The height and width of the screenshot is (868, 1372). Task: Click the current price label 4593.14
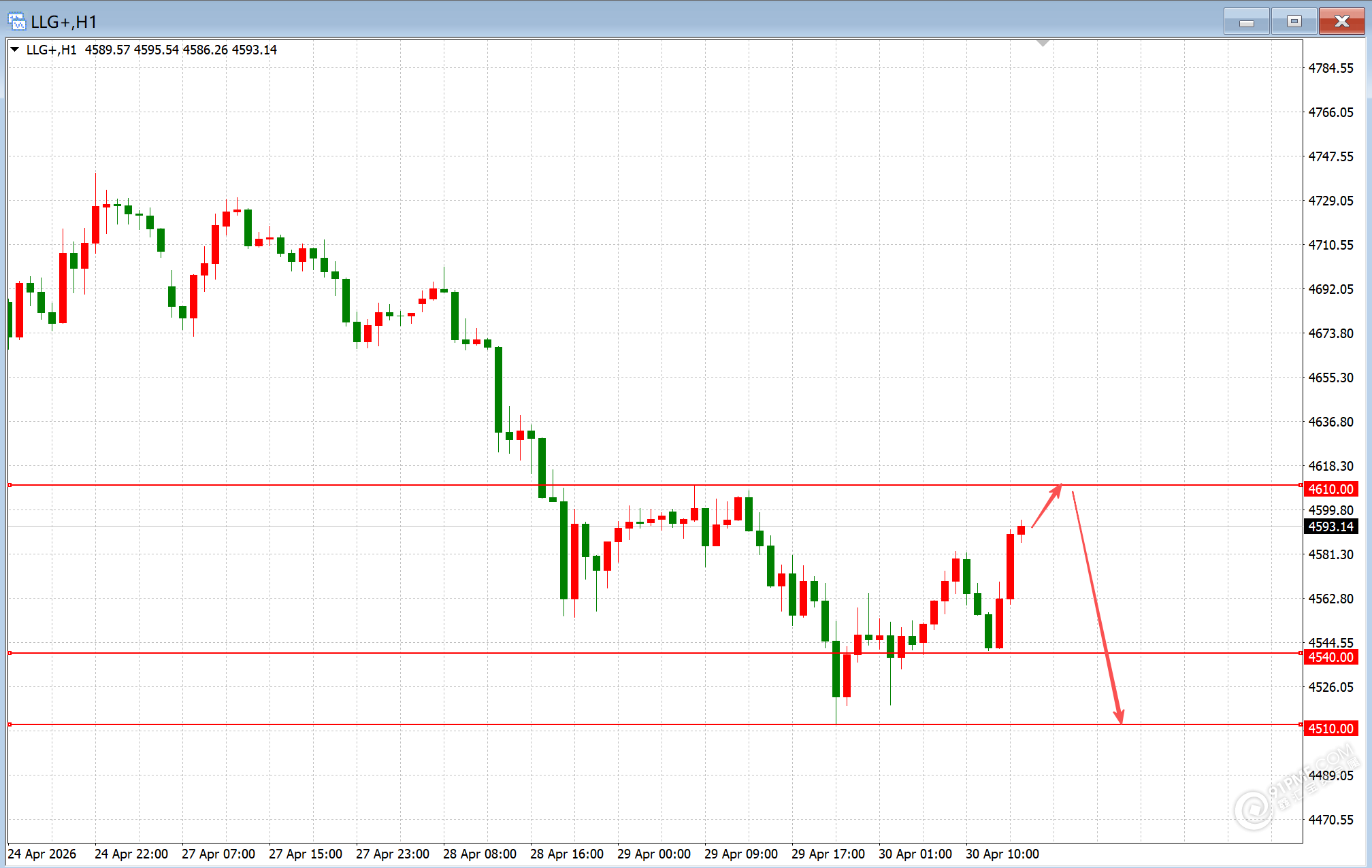tap(1330, 527)
